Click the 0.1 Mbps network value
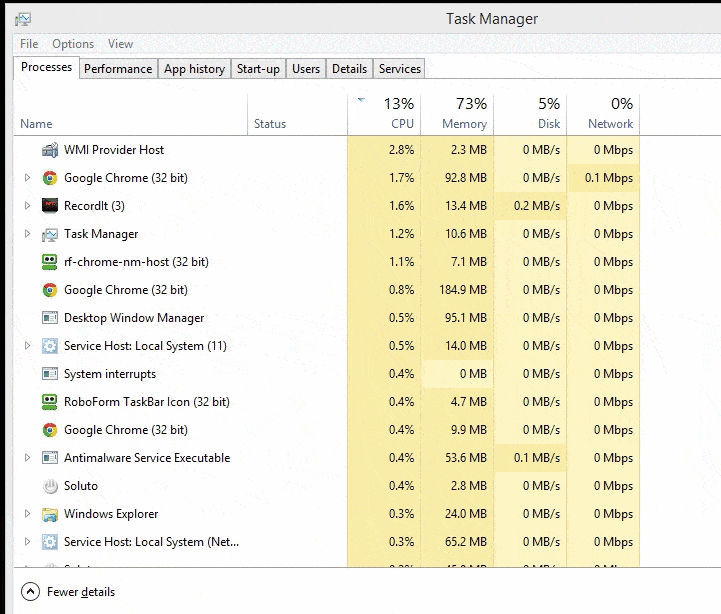The height and width of the screenshot is (614, 721). click(609, 178)
